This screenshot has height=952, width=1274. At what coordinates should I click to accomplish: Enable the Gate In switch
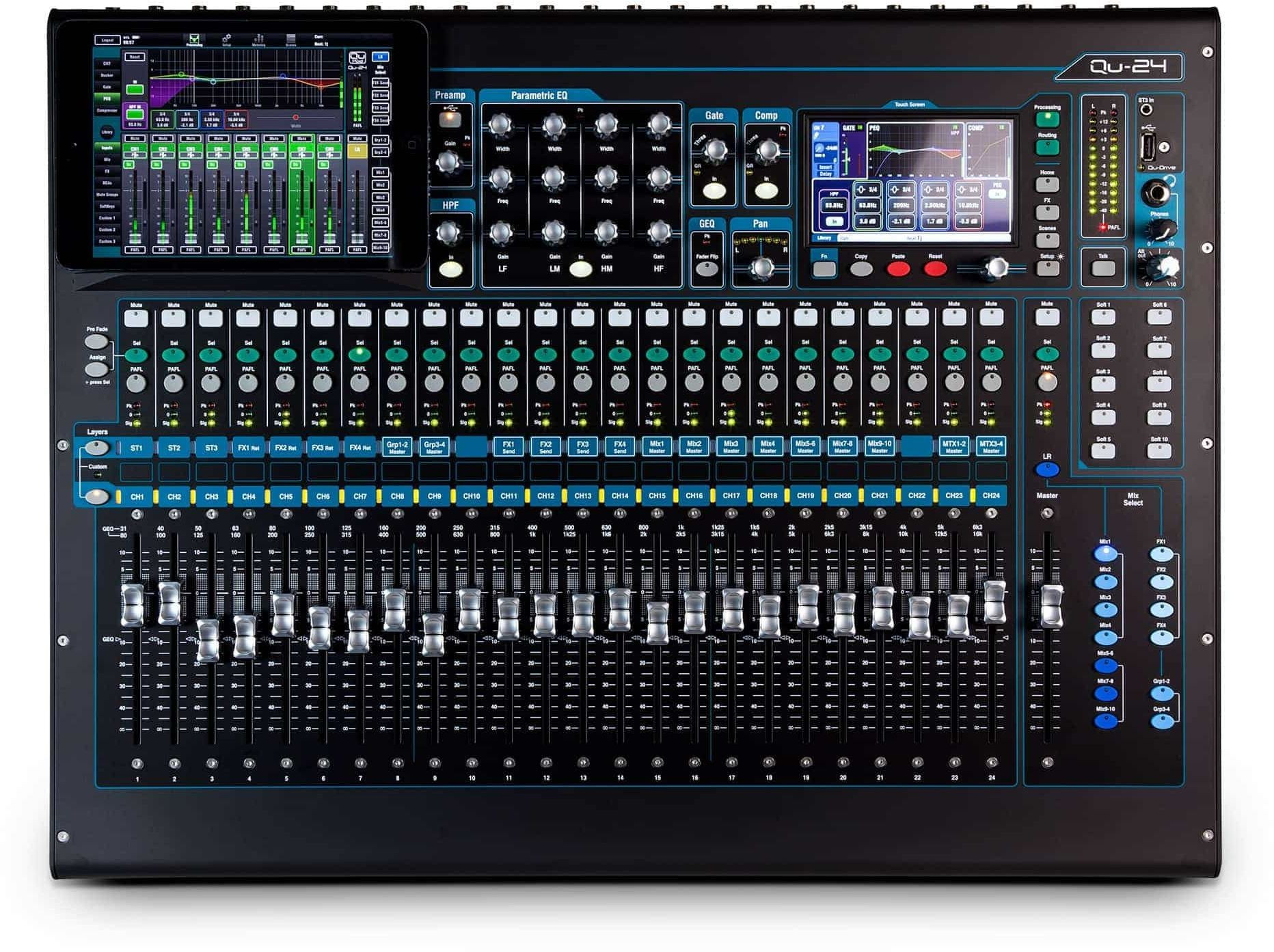714,191
